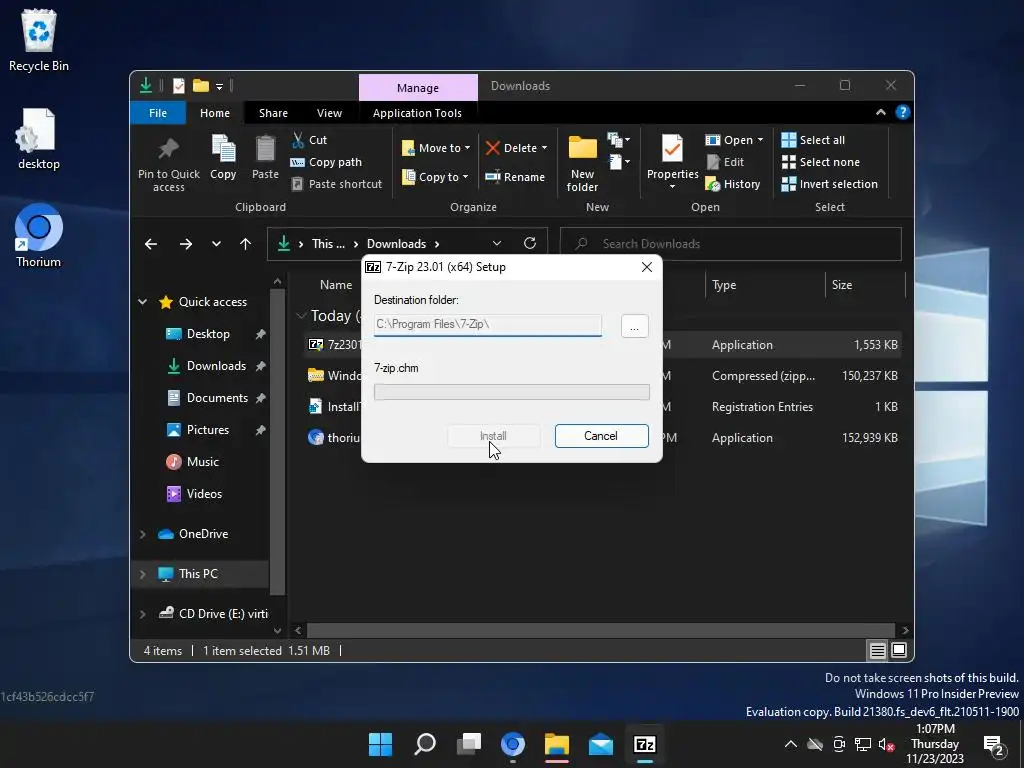Open Move to dropdown
1024x768 pixels.
point(436,148)
